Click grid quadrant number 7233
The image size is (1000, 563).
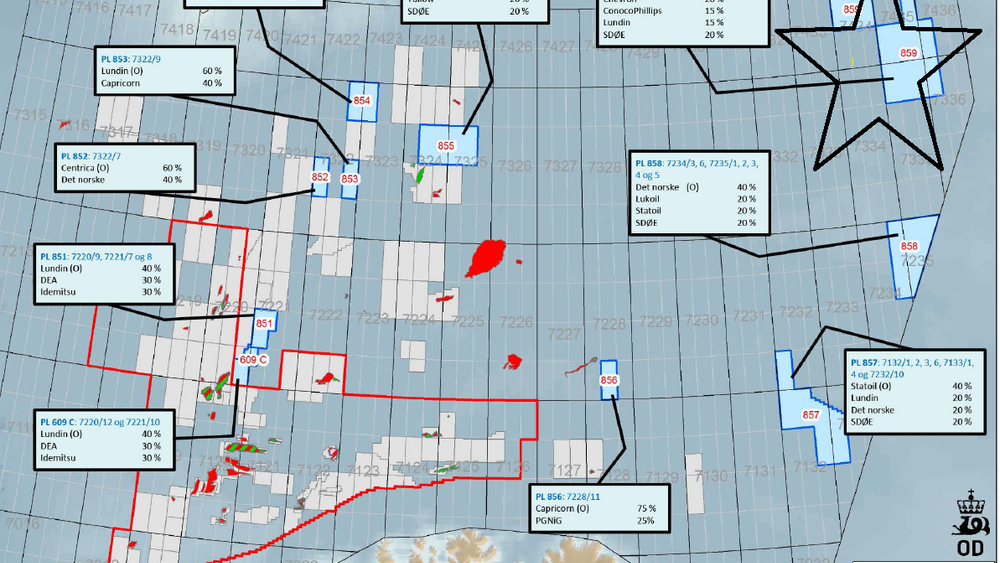[x=842, y=307]
